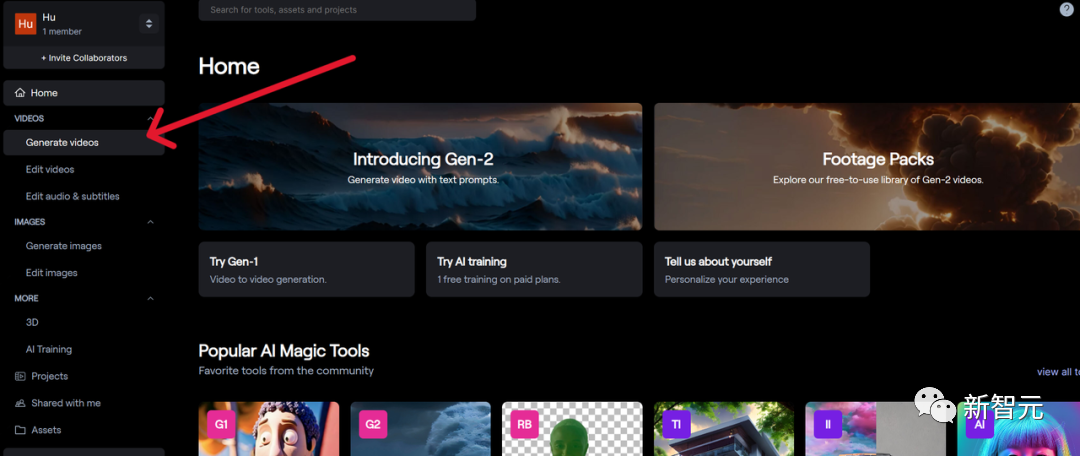Click the view all link
Viewport: 1080px width, 456px height.
click(x=1056, y=372)
